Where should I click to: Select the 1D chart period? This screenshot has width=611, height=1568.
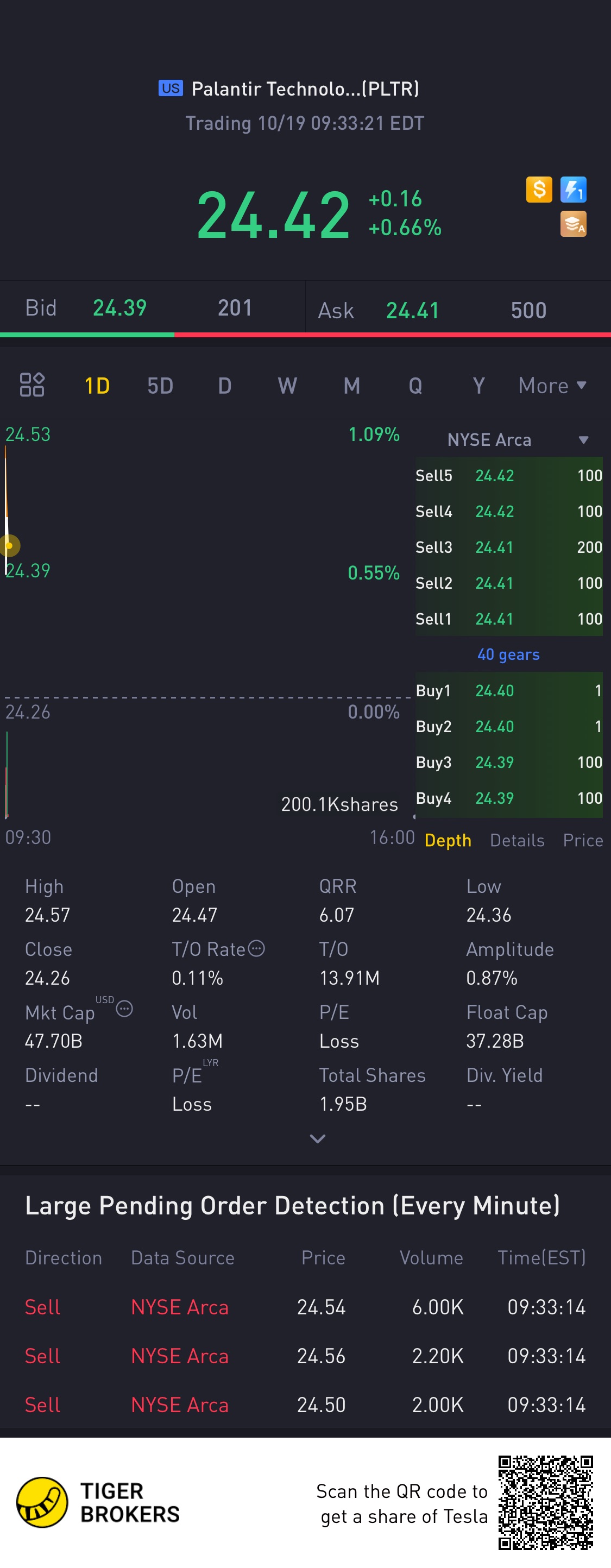(x=97, y=386)
